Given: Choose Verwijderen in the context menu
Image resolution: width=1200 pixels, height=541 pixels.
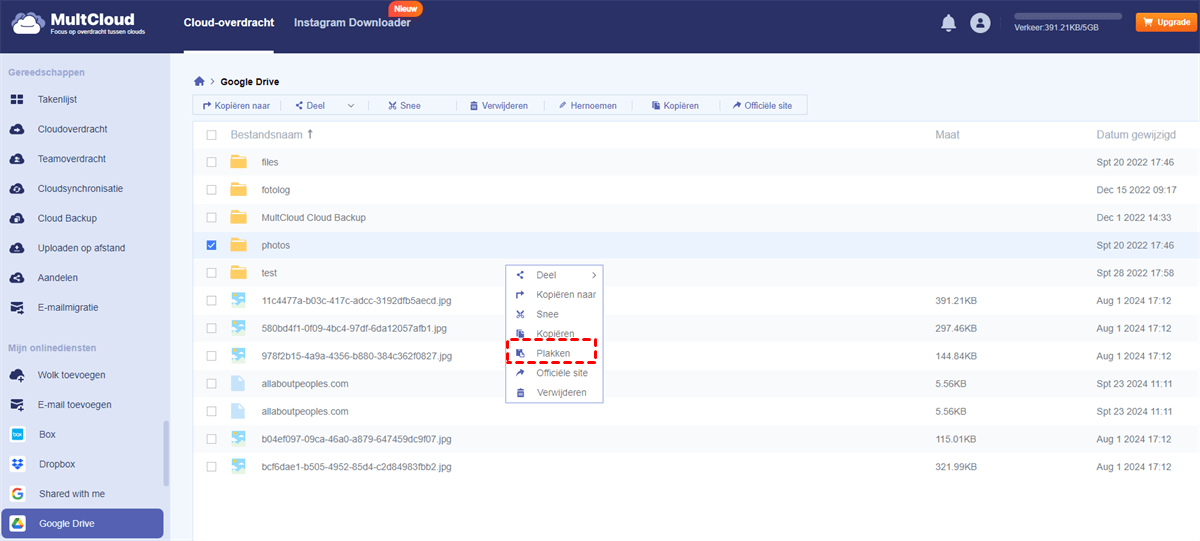Looking at the screenshot, I should [555, 392].
